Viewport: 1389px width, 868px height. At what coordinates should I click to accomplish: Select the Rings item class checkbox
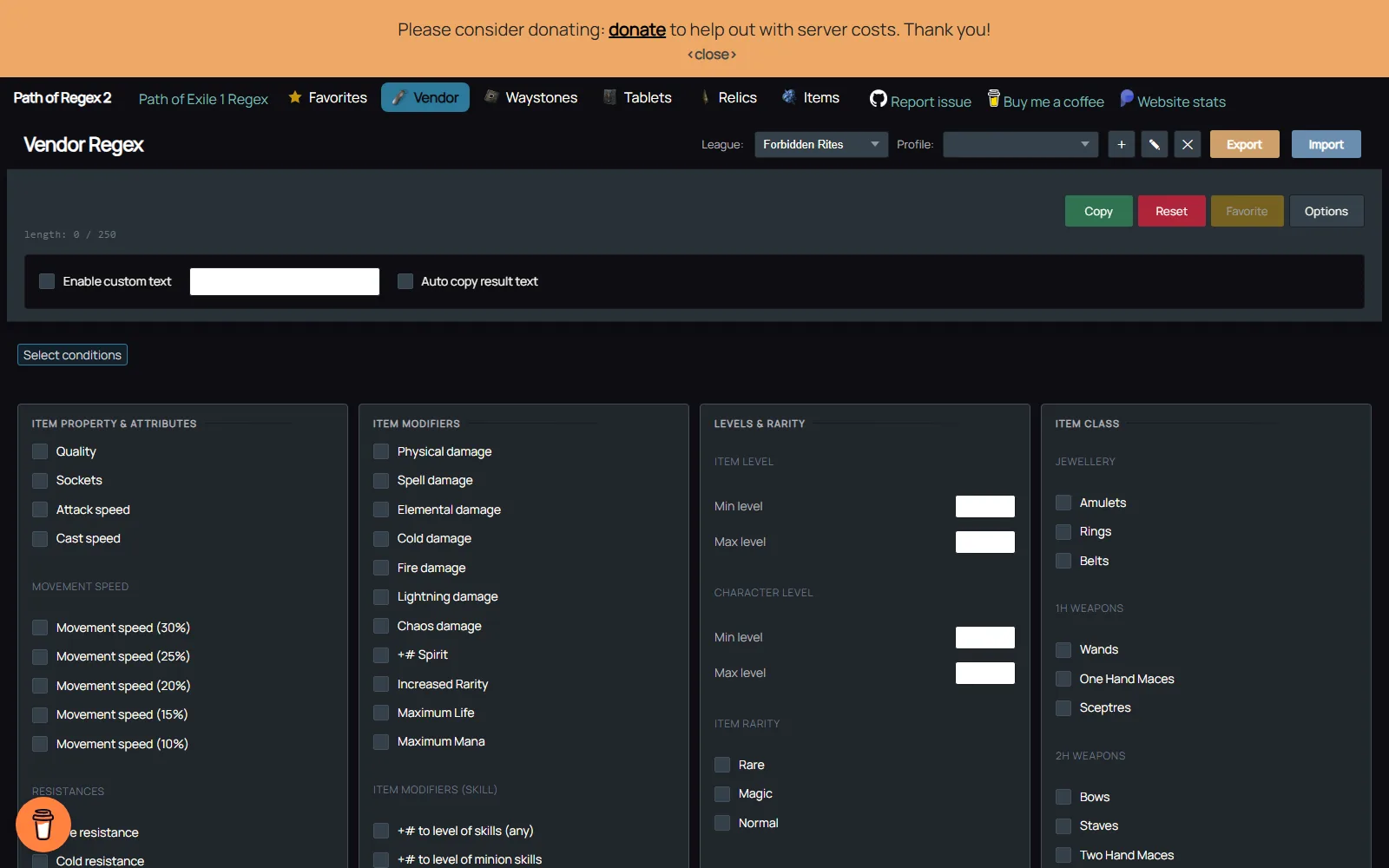tap(1063, 531)
